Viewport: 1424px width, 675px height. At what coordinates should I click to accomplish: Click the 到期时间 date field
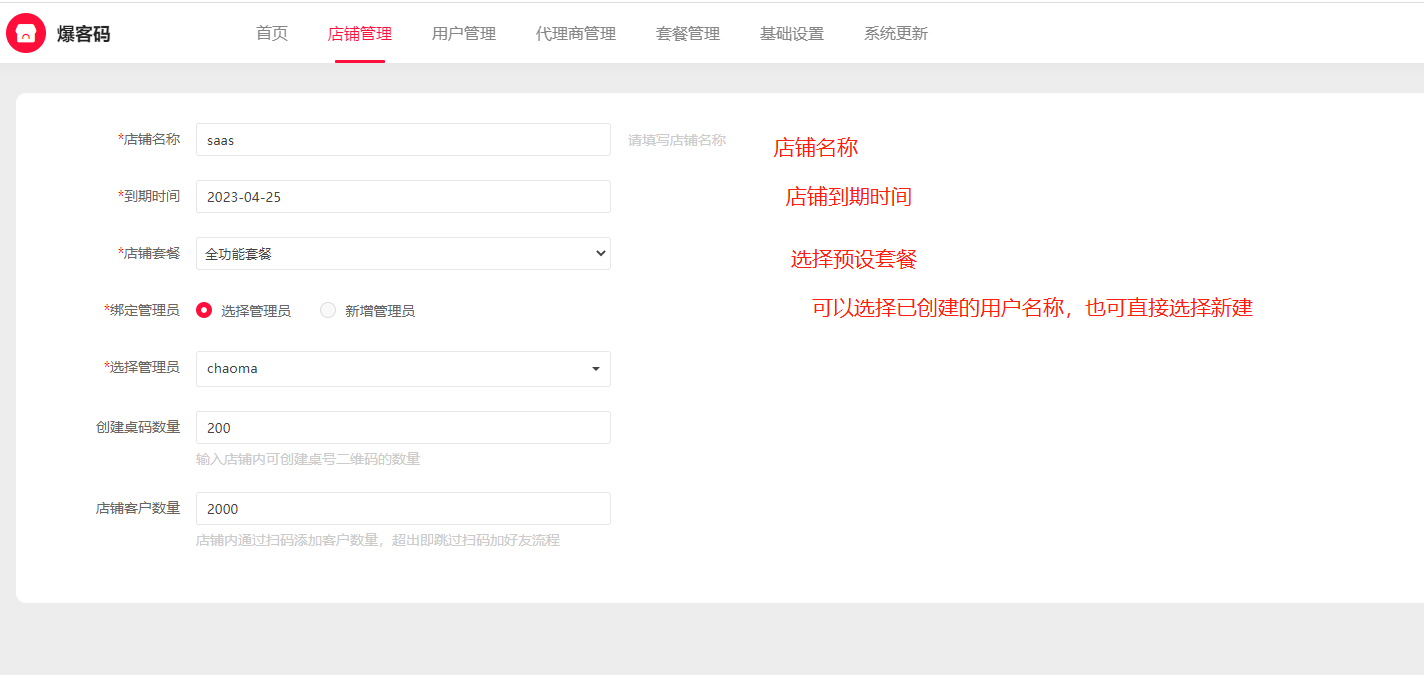point(403,197)
